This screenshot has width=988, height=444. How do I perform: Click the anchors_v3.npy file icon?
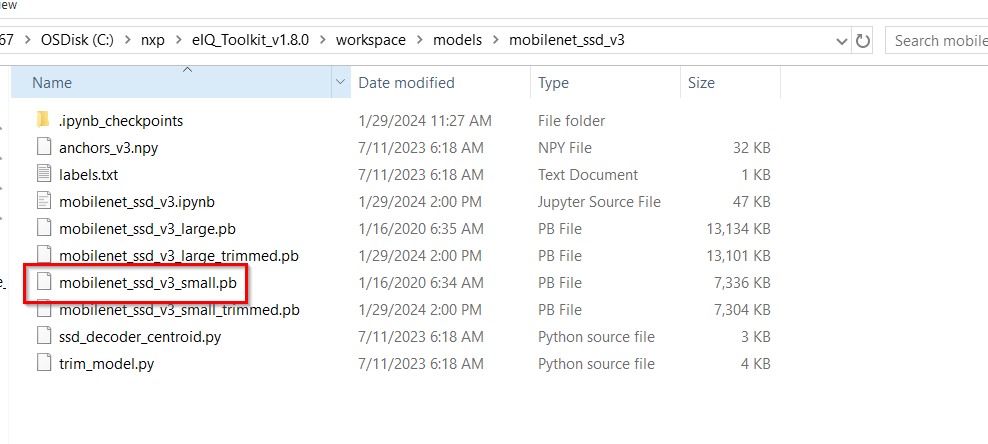pos(42,147)
